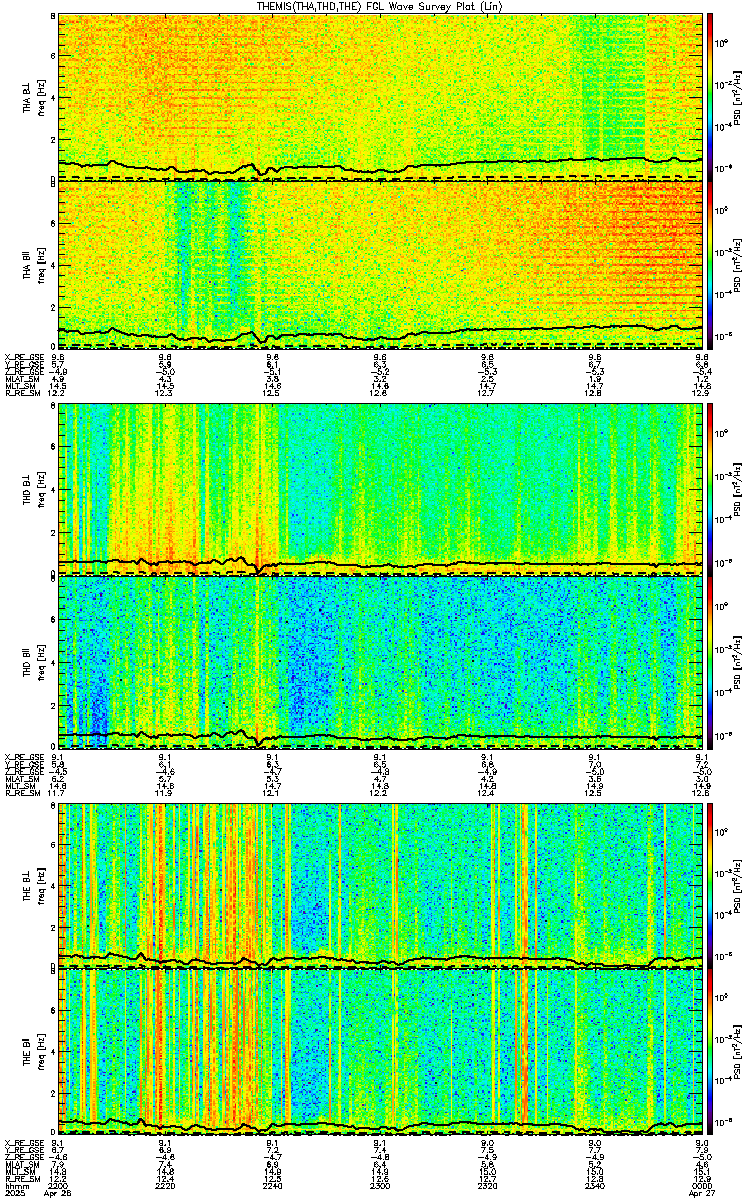Click 'R_RE_SM' label under the THD panels

pyautogui.click(x=21, y=793)
